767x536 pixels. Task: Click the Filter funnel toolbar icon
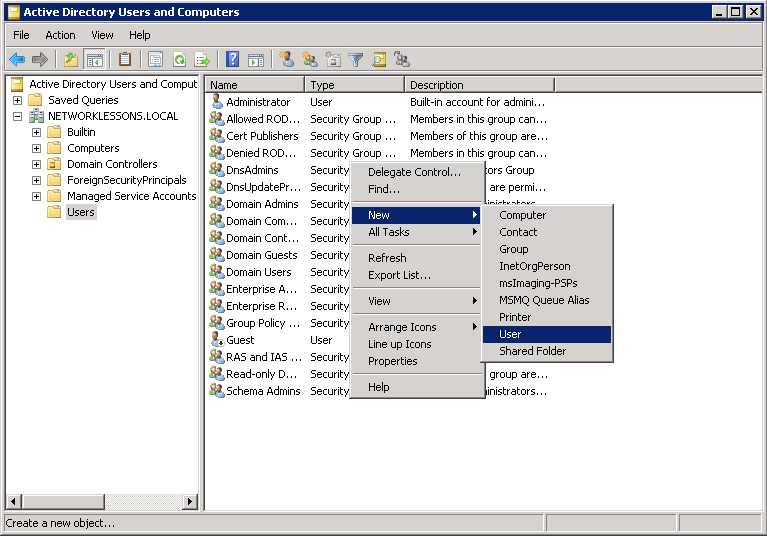(x=356, y=60)
